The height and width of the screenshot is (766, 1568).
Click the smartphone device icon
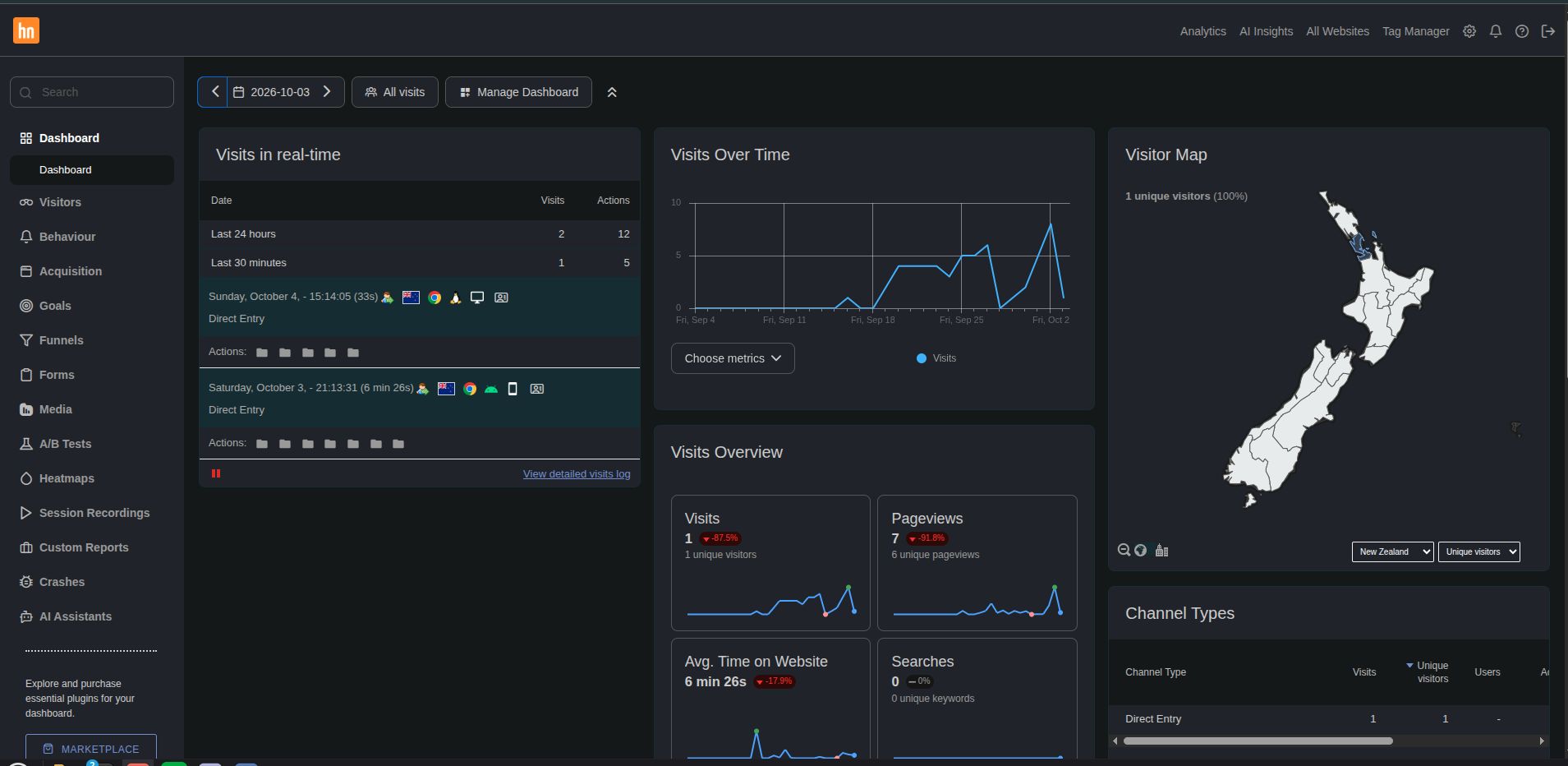point(513,389)
